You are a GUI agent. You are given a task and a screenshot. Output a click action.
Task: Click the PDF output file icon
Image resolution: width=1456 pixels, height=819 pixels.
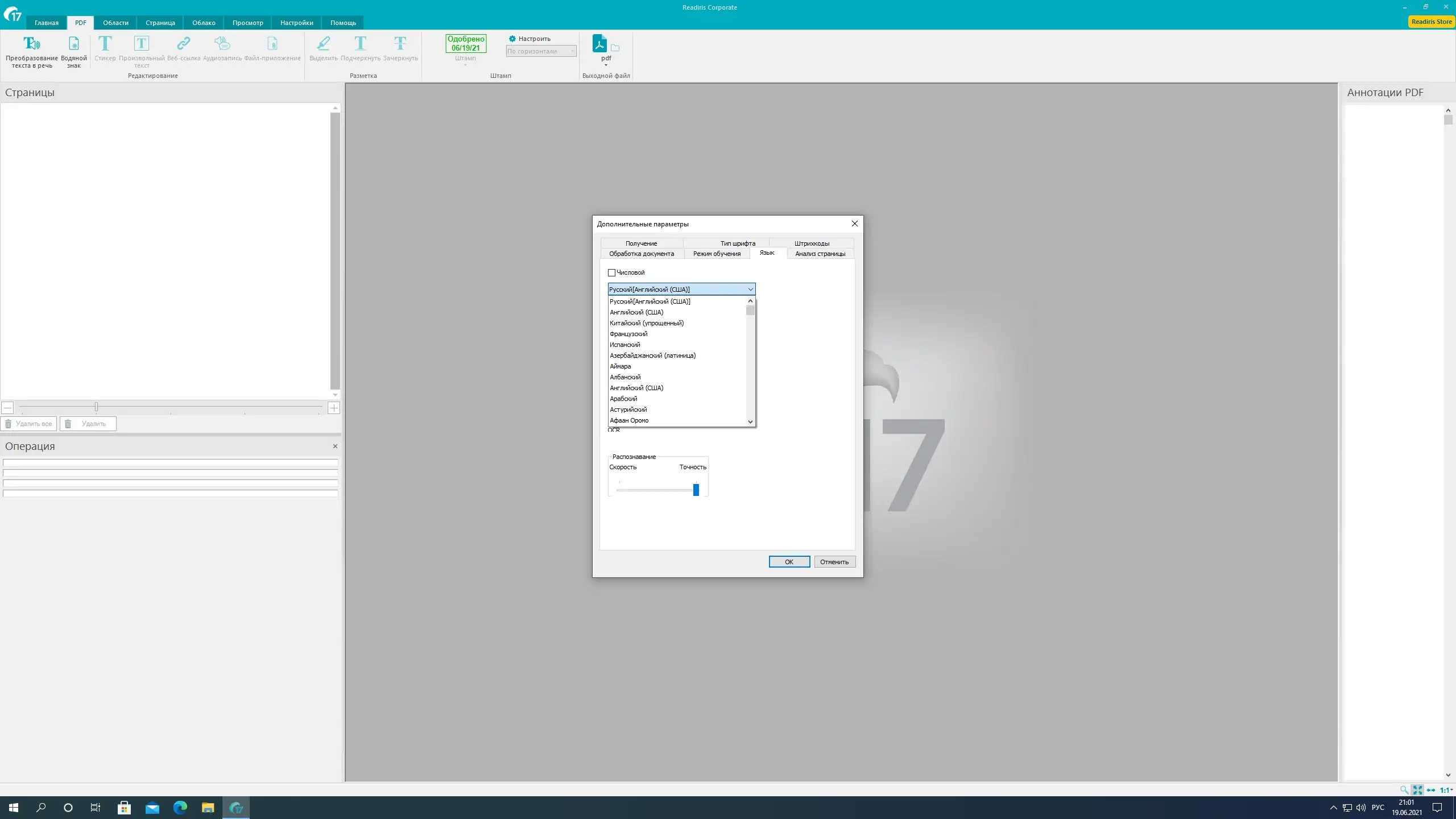tap(599, 44)
